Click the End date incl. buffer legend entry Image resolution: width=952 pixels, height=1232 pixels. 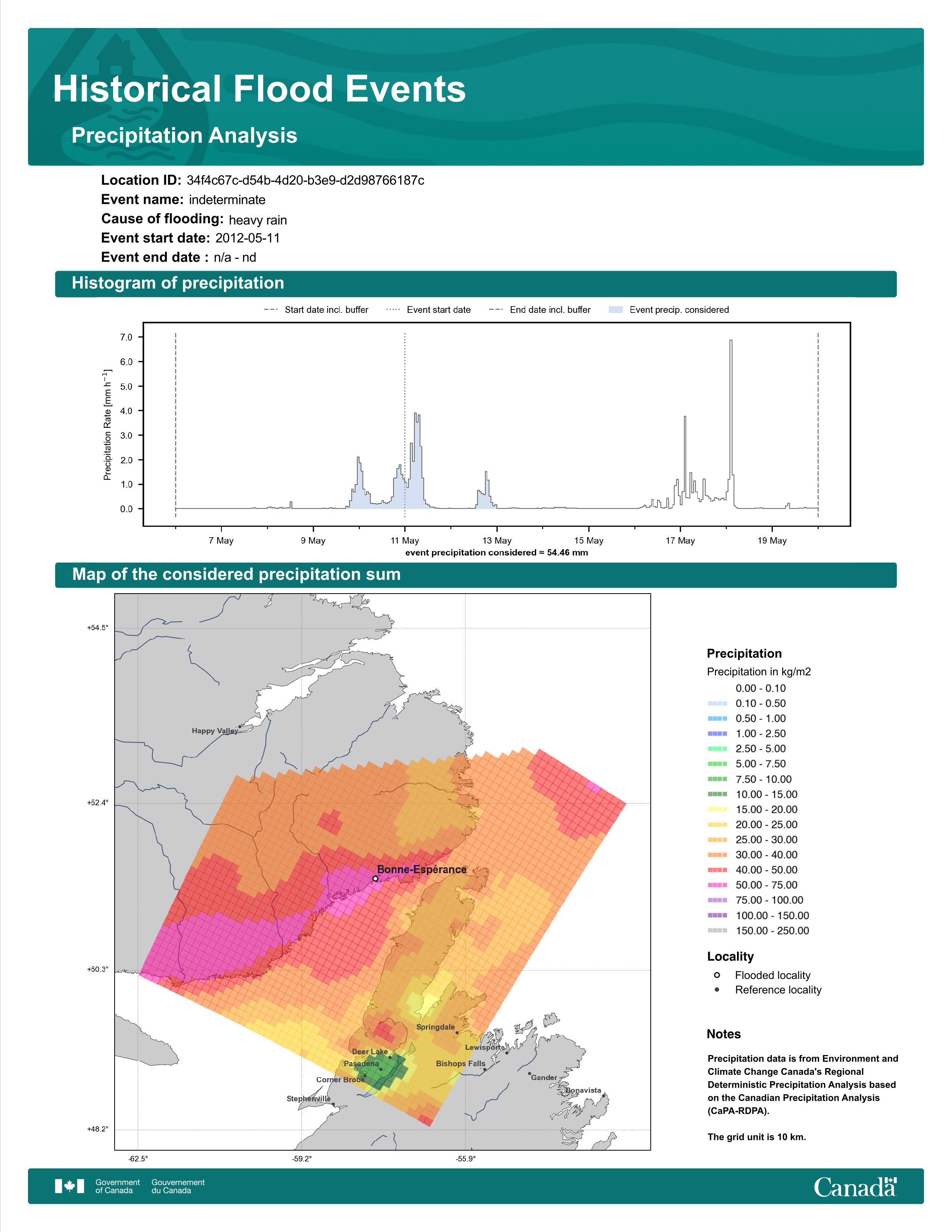click(540, 310)
